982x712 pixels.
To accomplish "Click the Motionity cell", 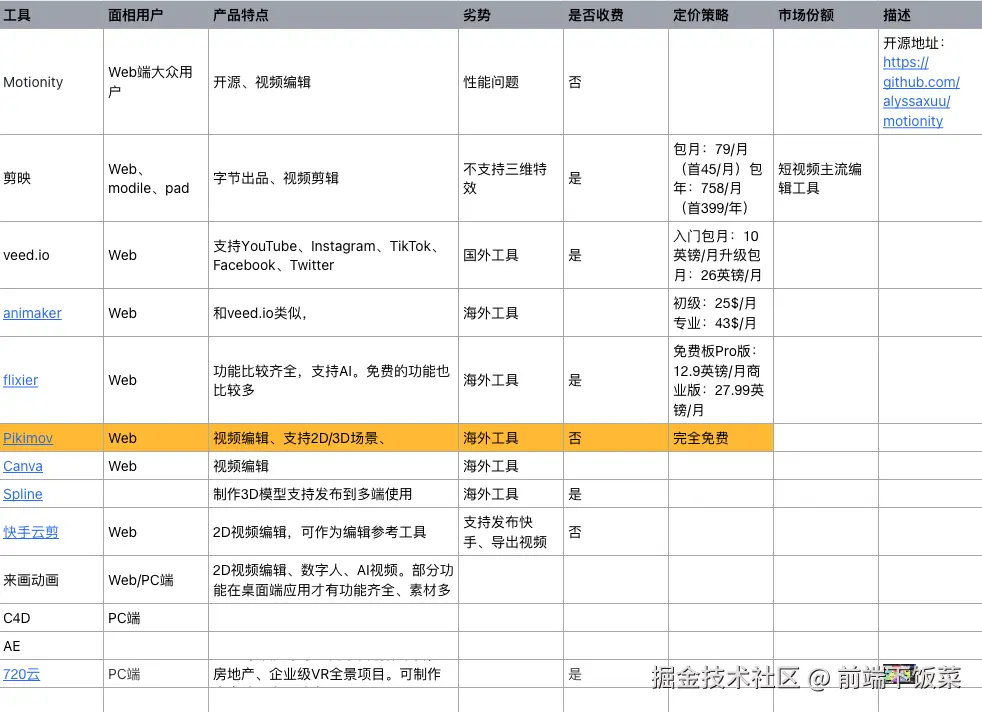I will click(51, 82).
